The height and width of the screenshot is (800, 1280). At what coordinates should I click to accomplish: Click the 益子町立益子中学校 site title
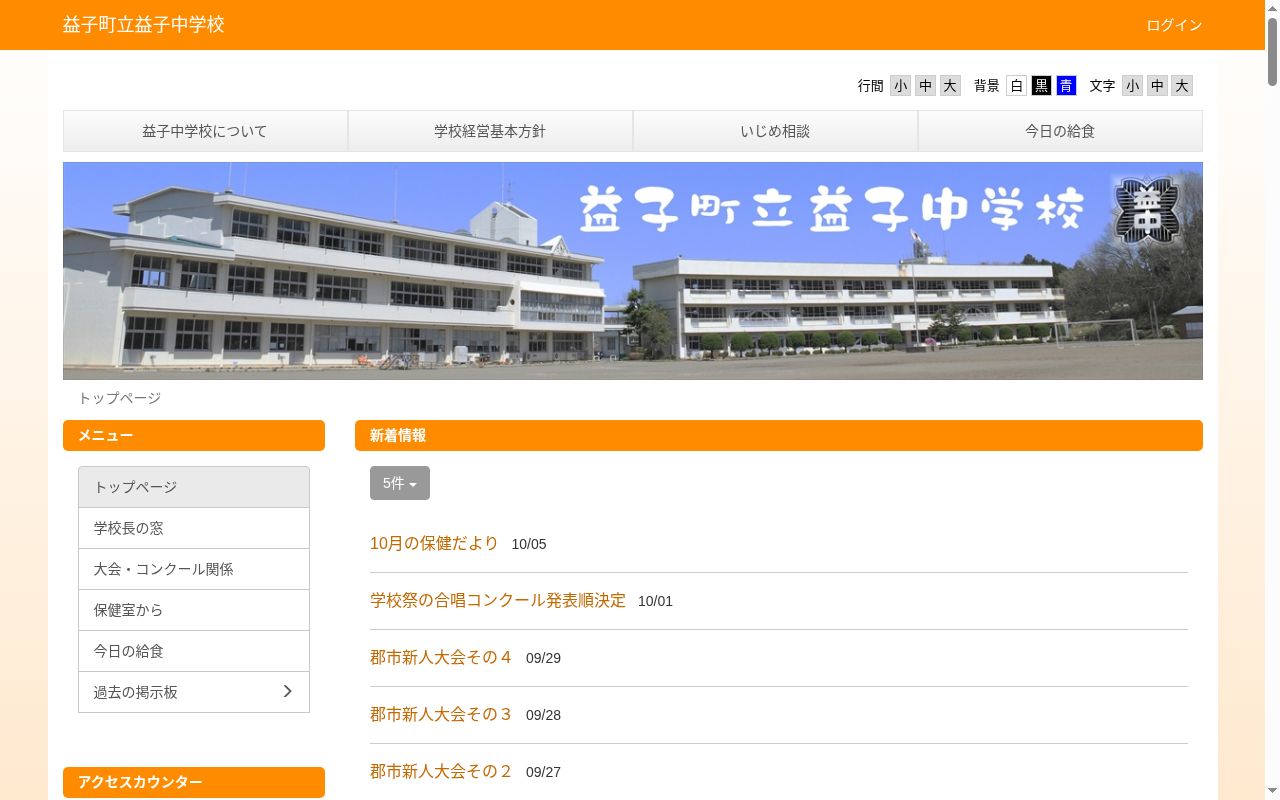click(144, 24)
